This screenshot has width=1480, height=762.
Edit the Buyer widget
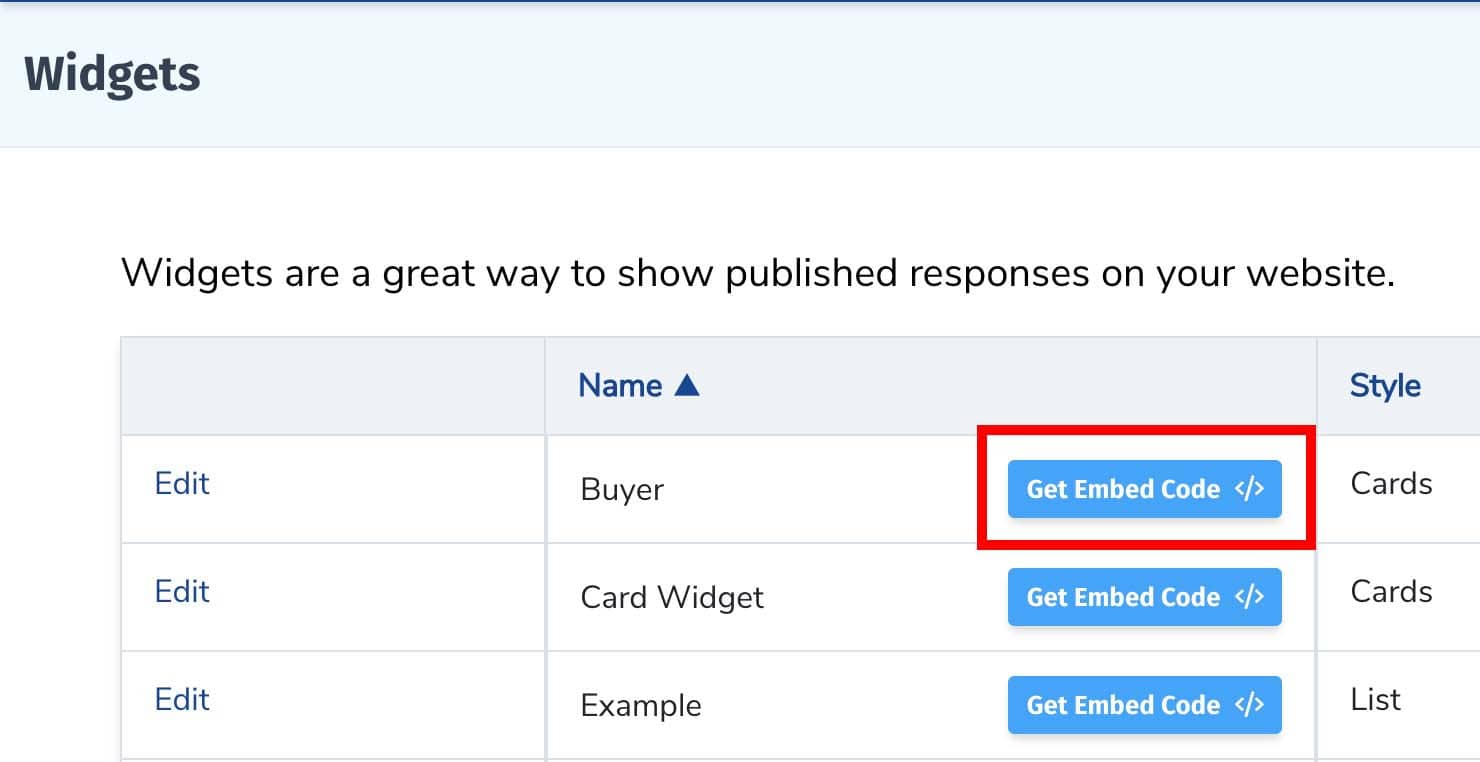[x=182, y=484]
